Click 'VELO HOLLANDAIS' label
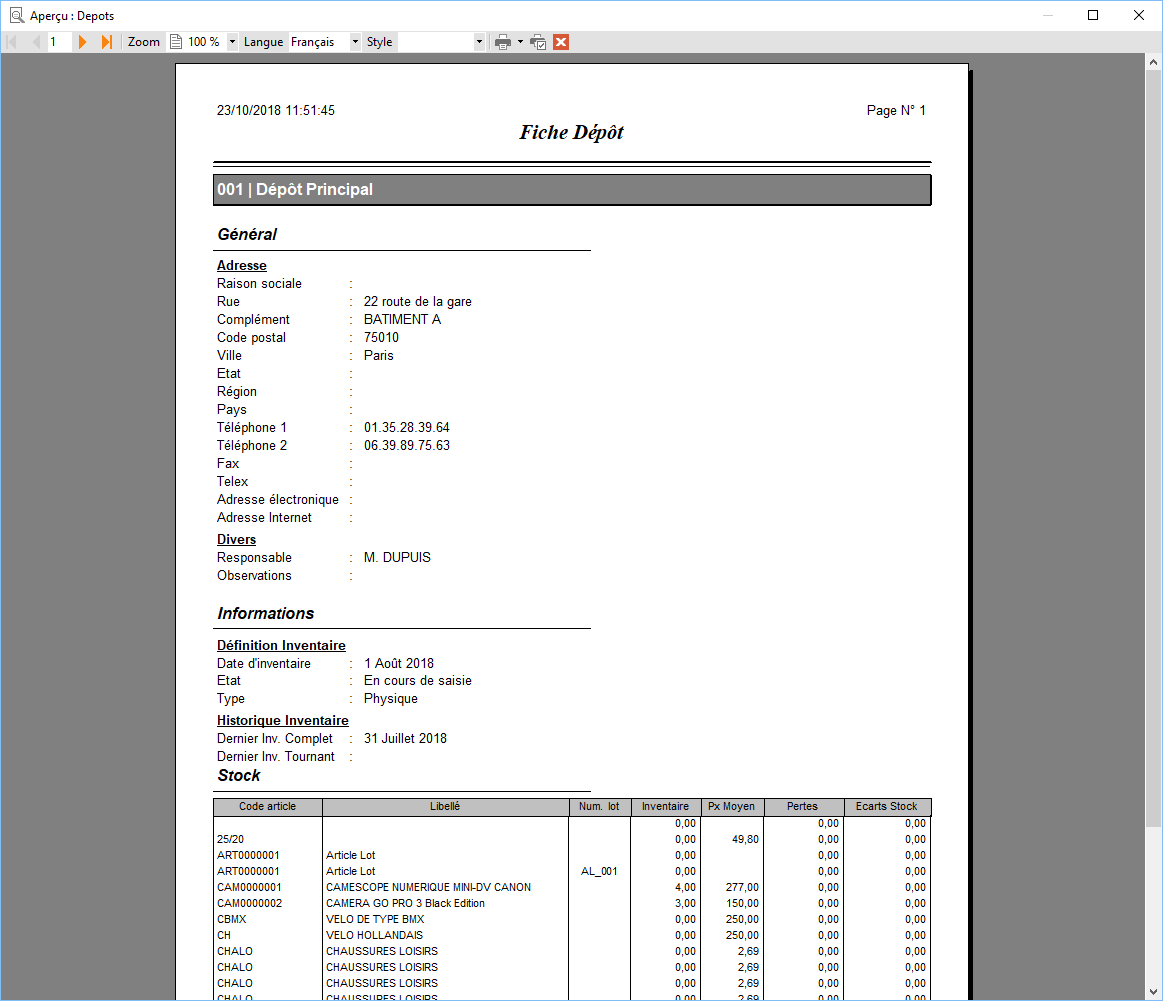The height and width of the screenshot is (1001, 1163). pyautogui.click(x=375, y=936)
